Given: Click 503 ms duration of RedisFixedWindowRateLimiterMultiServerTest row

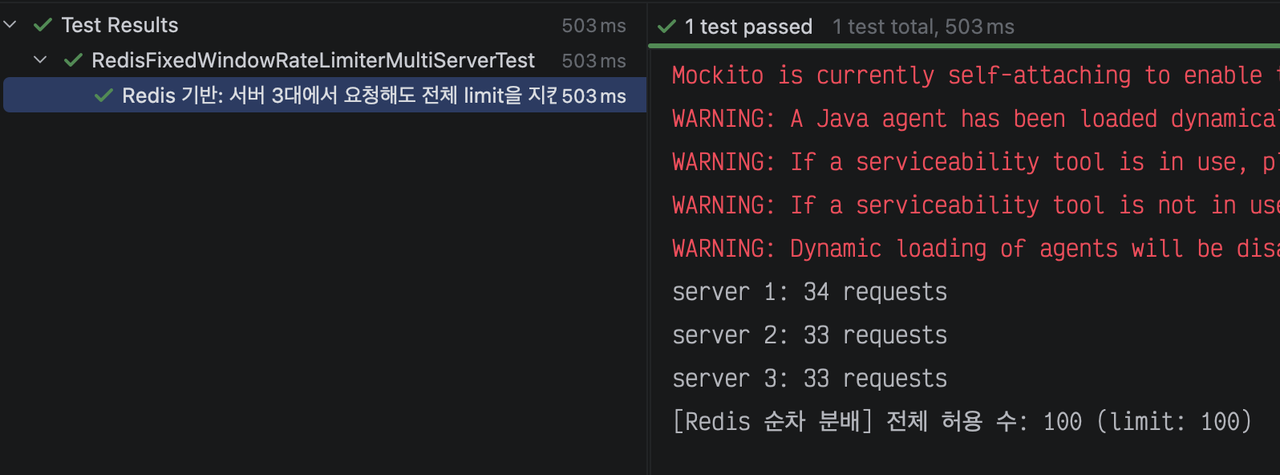Looking at the screenshot, I should coord(593,60).
